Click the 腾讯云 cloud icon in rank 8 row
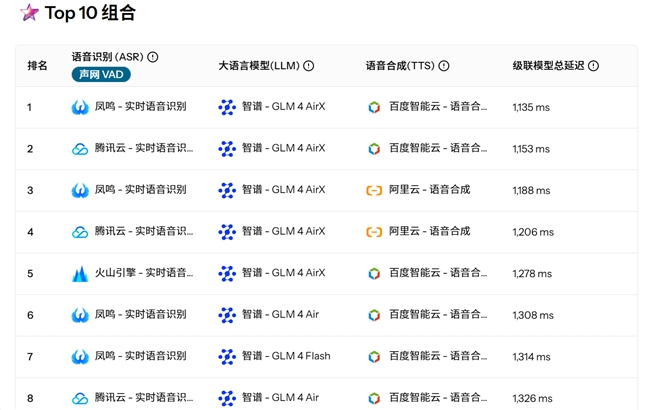Screen dimensions: 650x410 (80, 398)
